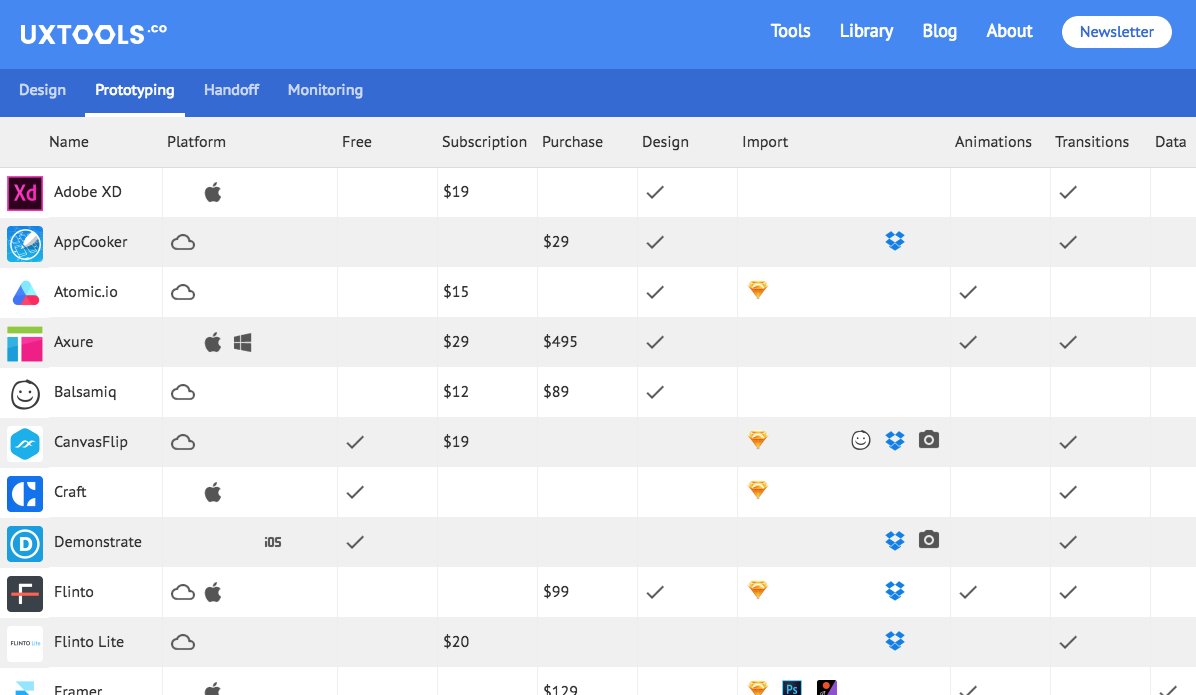
Task: Open the Library page
Action: pyautogui.click(x=866, y=31)
